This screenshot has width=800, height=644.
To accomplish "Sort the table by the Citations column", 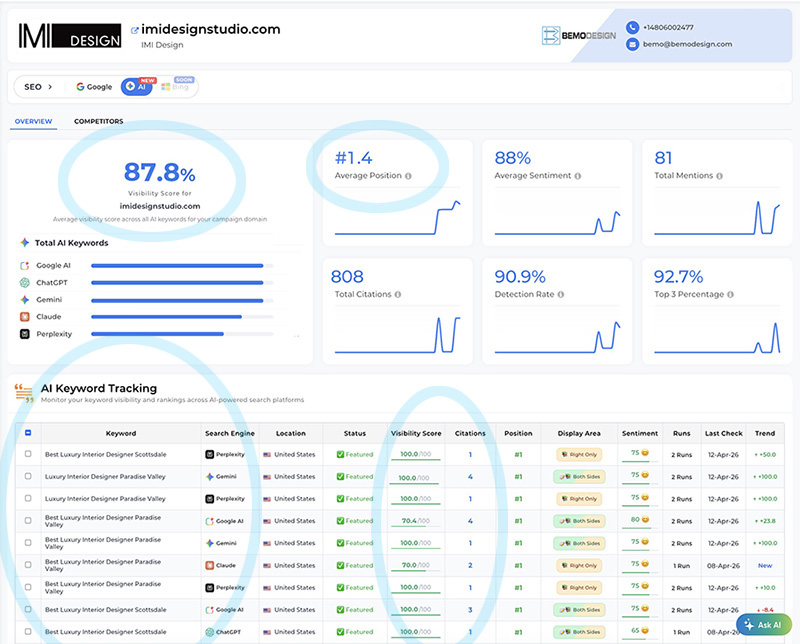I will click(470, 433).
